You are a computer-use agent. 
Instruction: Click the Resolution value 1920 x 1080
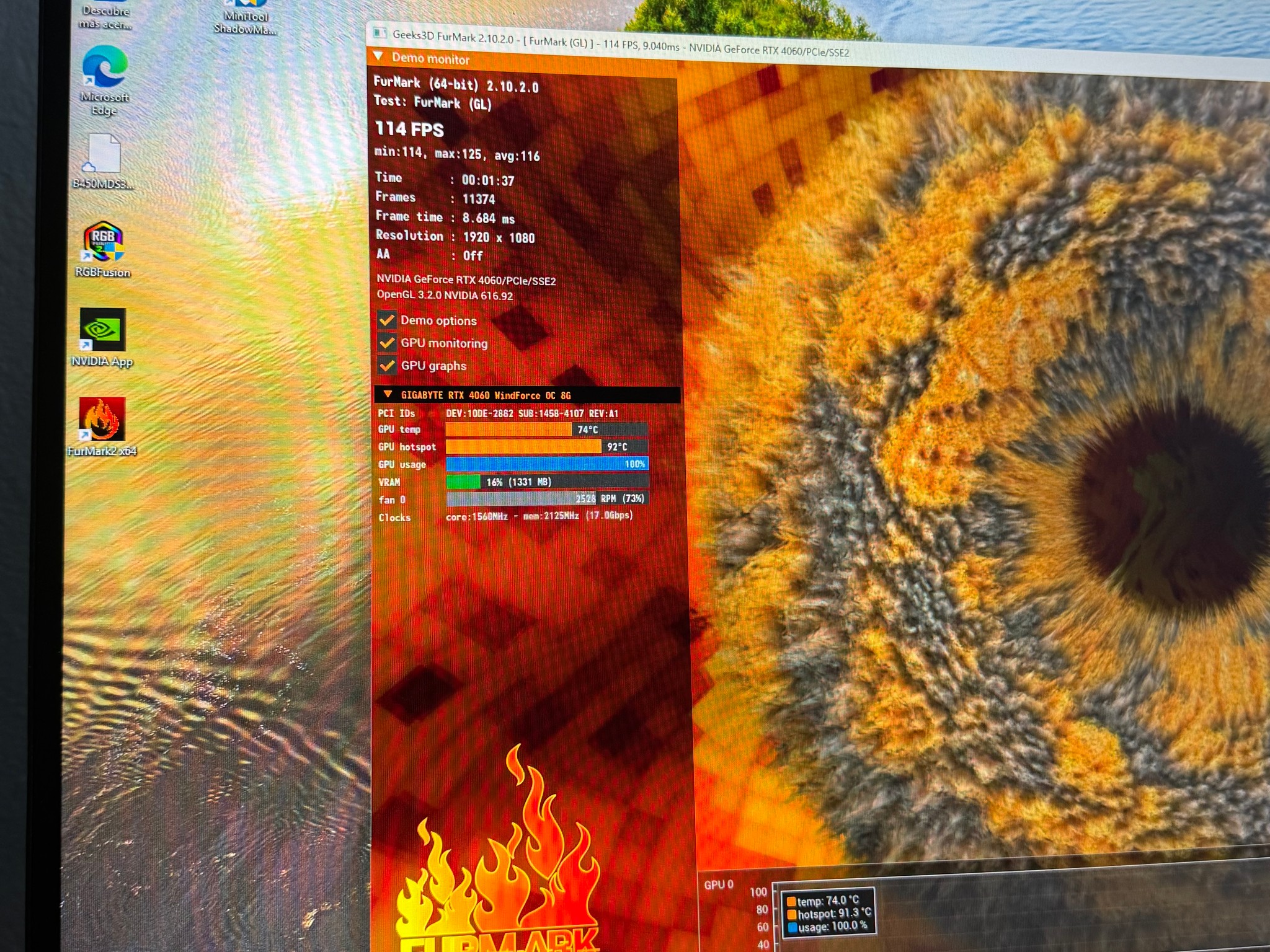[x=499, y=237]
